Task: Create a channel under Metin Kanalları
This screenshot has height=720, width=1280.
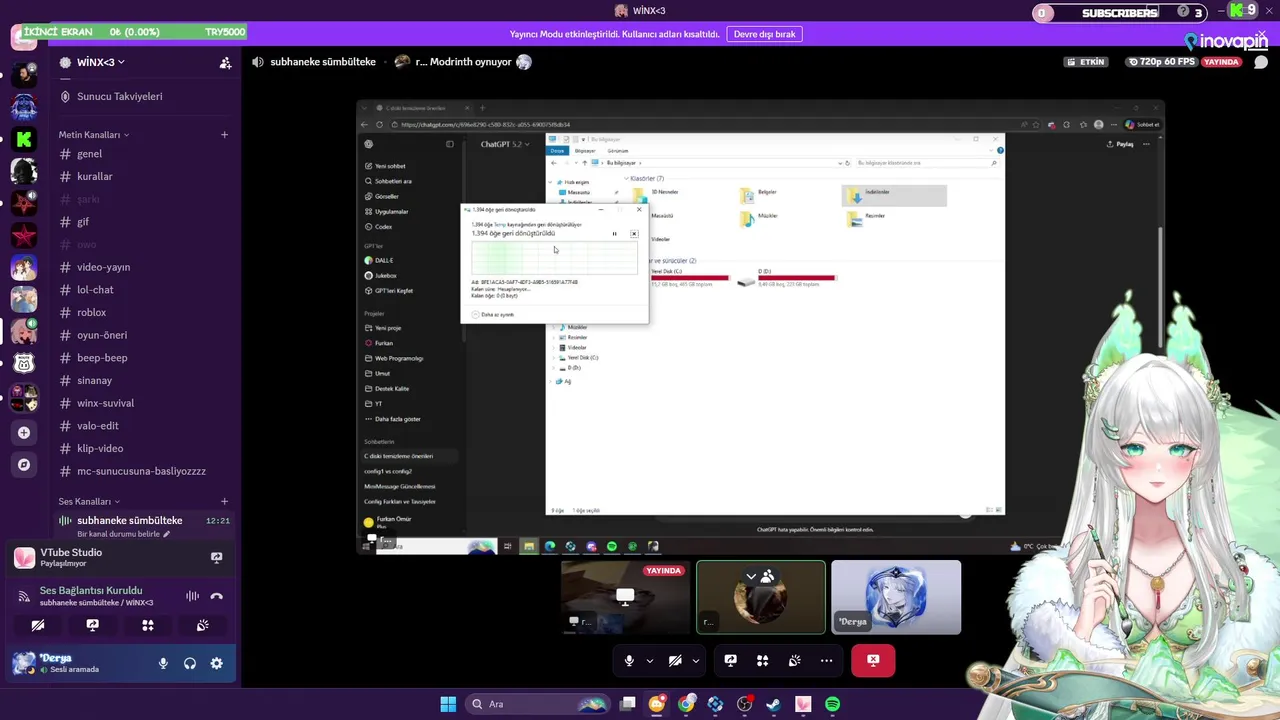Action: coord(224,134)
